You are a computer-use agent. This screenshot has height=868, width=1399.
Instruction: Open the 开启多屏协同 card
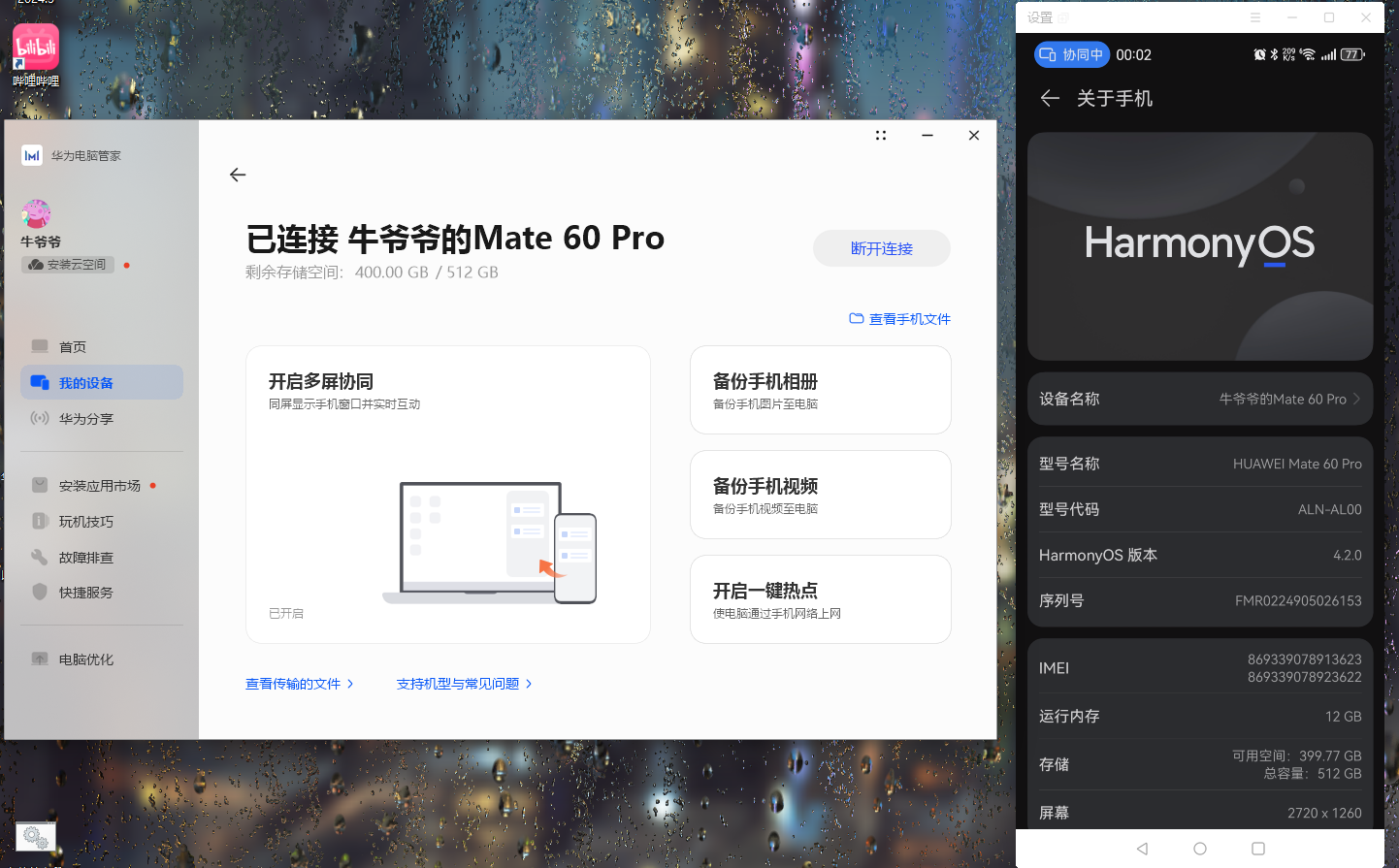[x=448, y=495]
